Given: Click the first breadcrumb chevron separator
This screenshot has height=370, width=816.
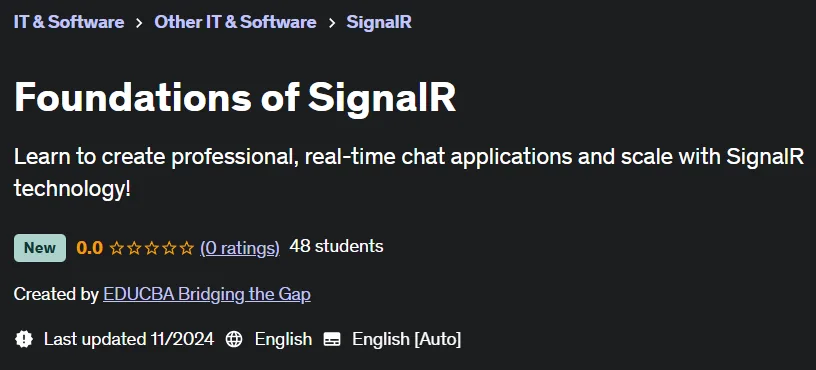Looking at the screenshot, I should [139, 23].
